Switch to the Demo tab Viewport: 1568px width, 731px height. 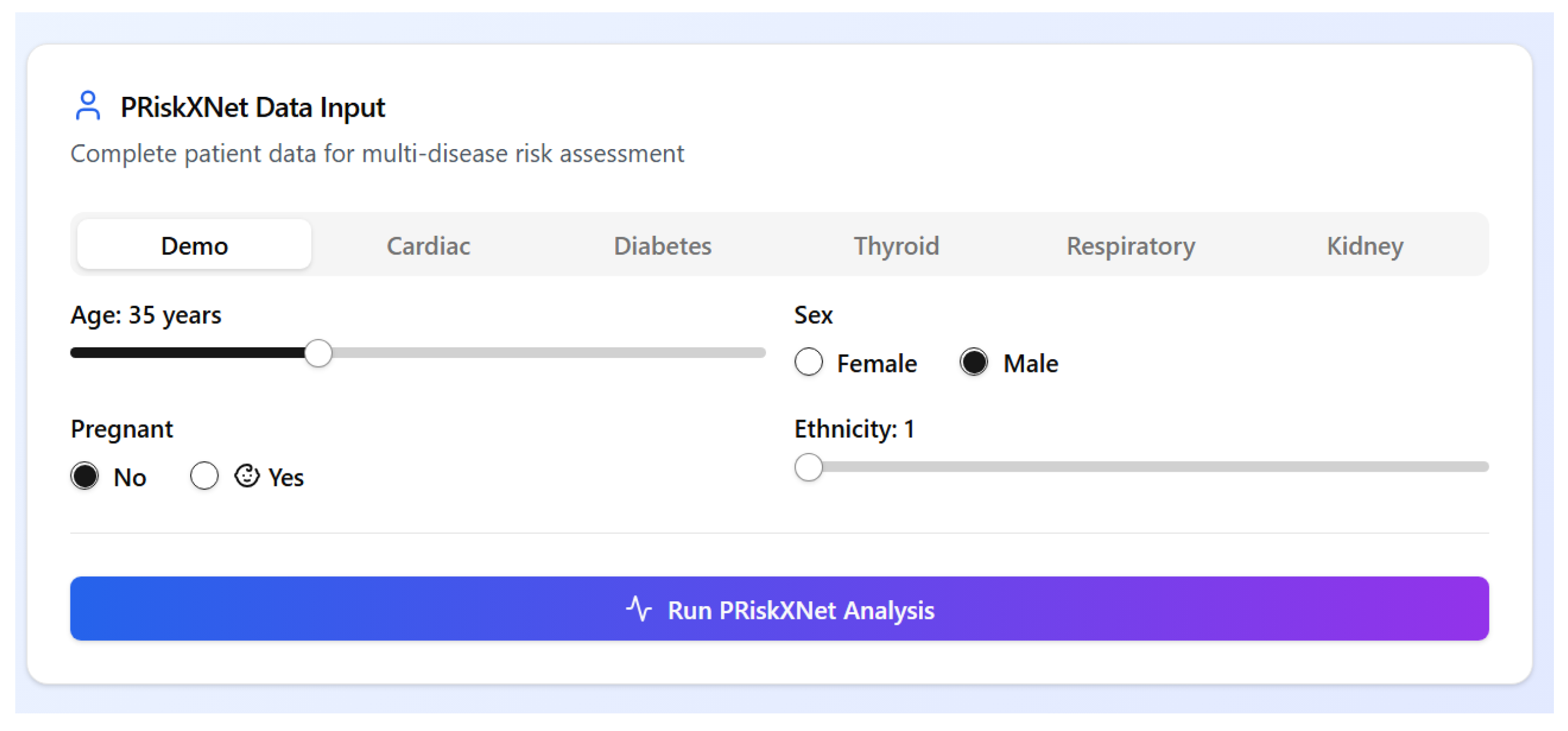194,246
